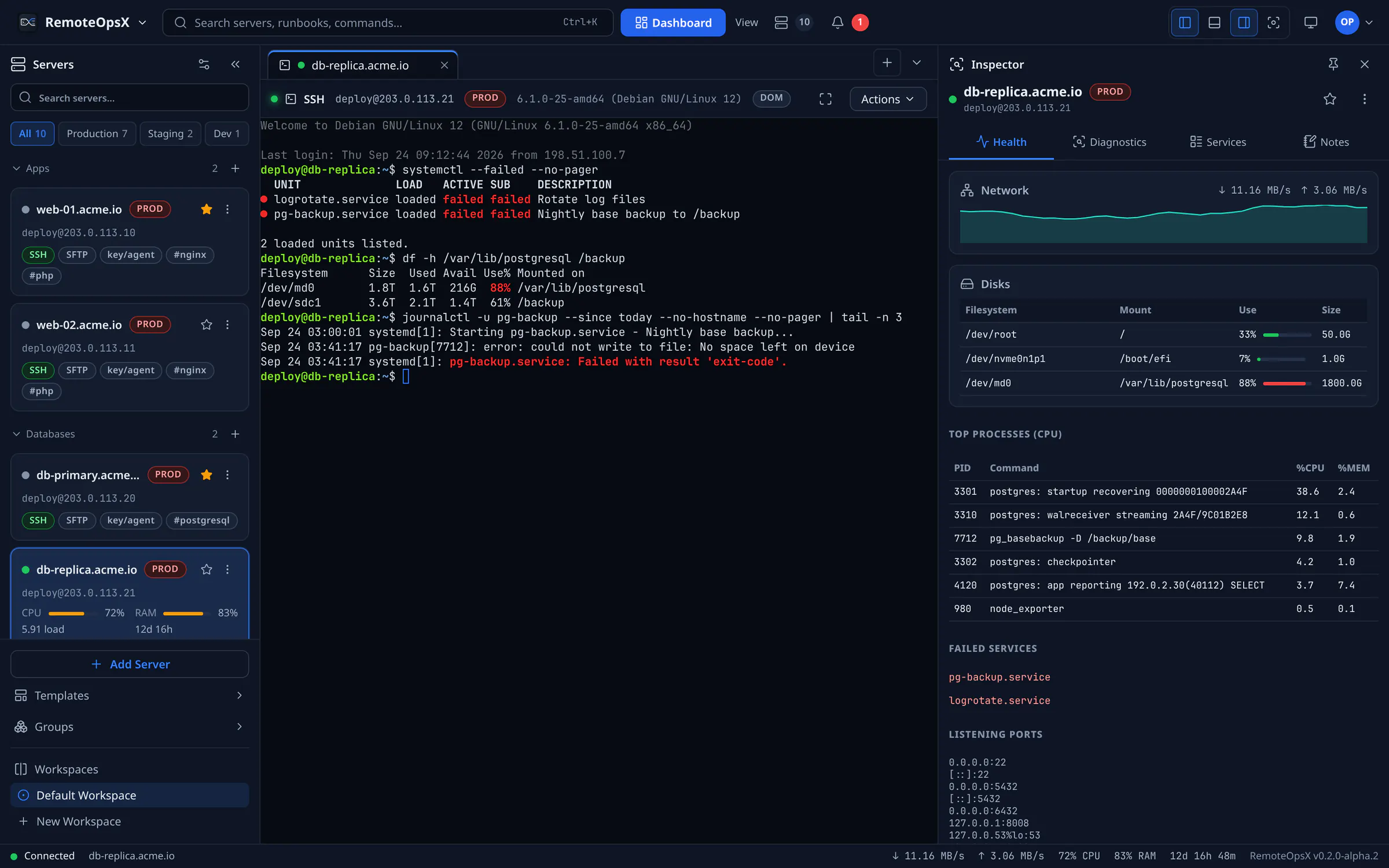Open the web-02.acme.io more options menu
The height and width of the screenshot is (868, 1389).
click(227, 325)
